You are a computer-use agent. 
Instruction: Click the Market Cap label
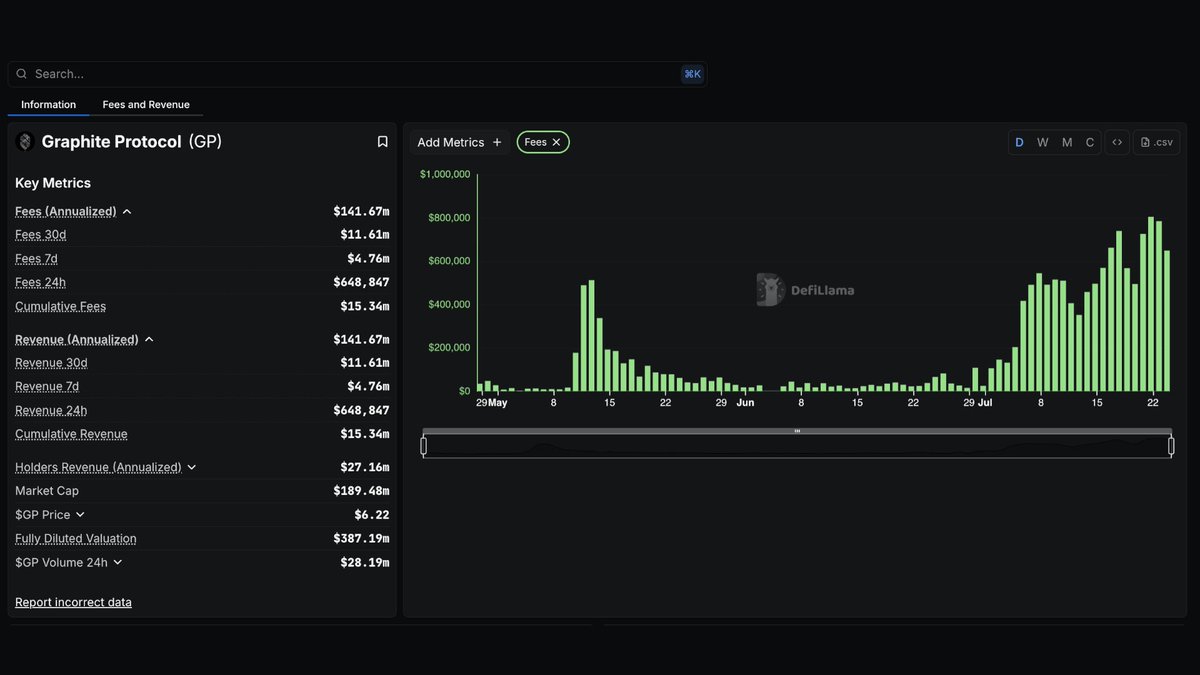point(47,491)
